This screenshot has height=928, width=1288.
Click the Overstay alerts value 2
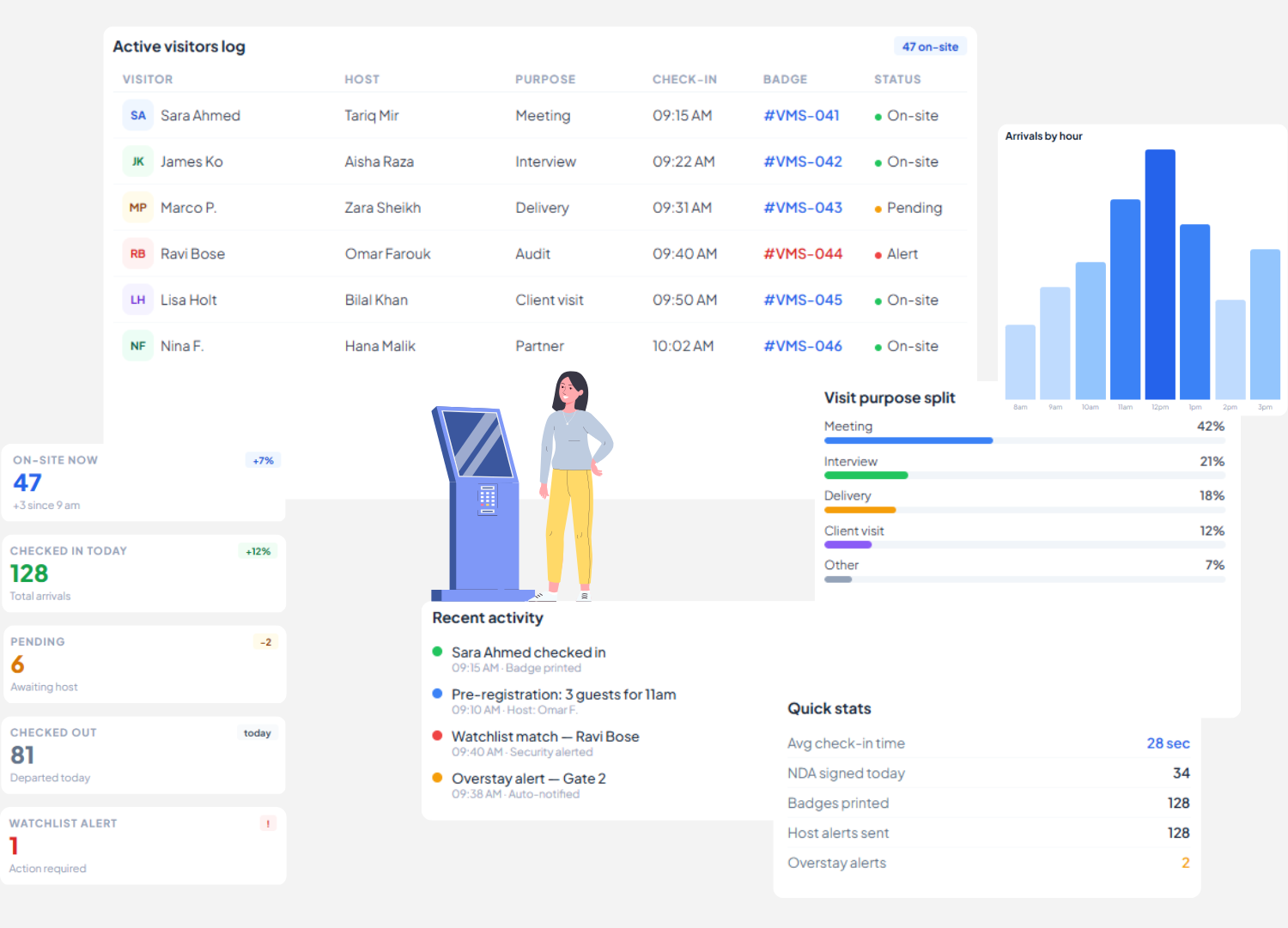click(x=1185, y=863)
